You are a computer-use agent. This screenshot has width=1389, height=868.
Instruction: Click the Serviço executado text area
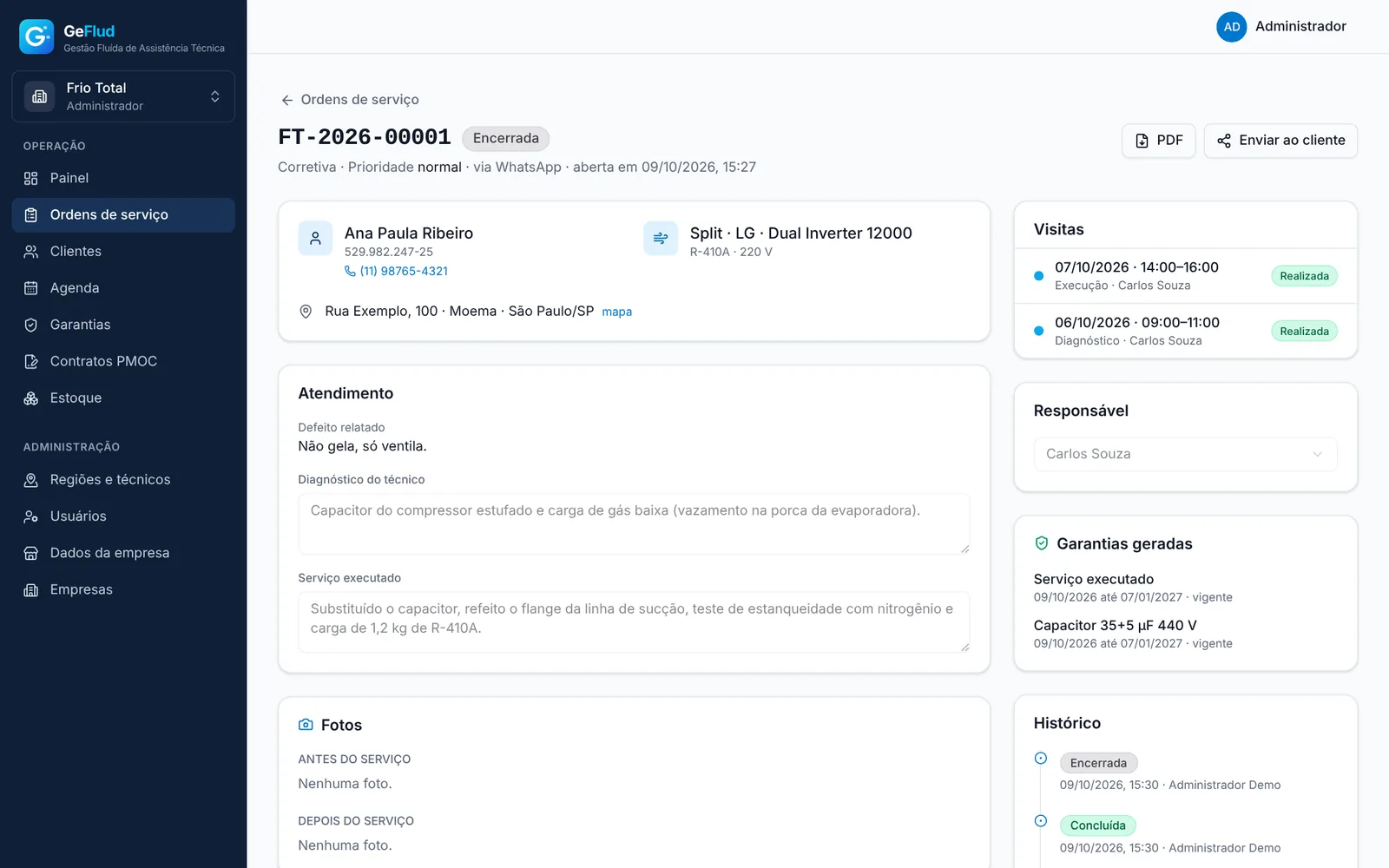634,622
